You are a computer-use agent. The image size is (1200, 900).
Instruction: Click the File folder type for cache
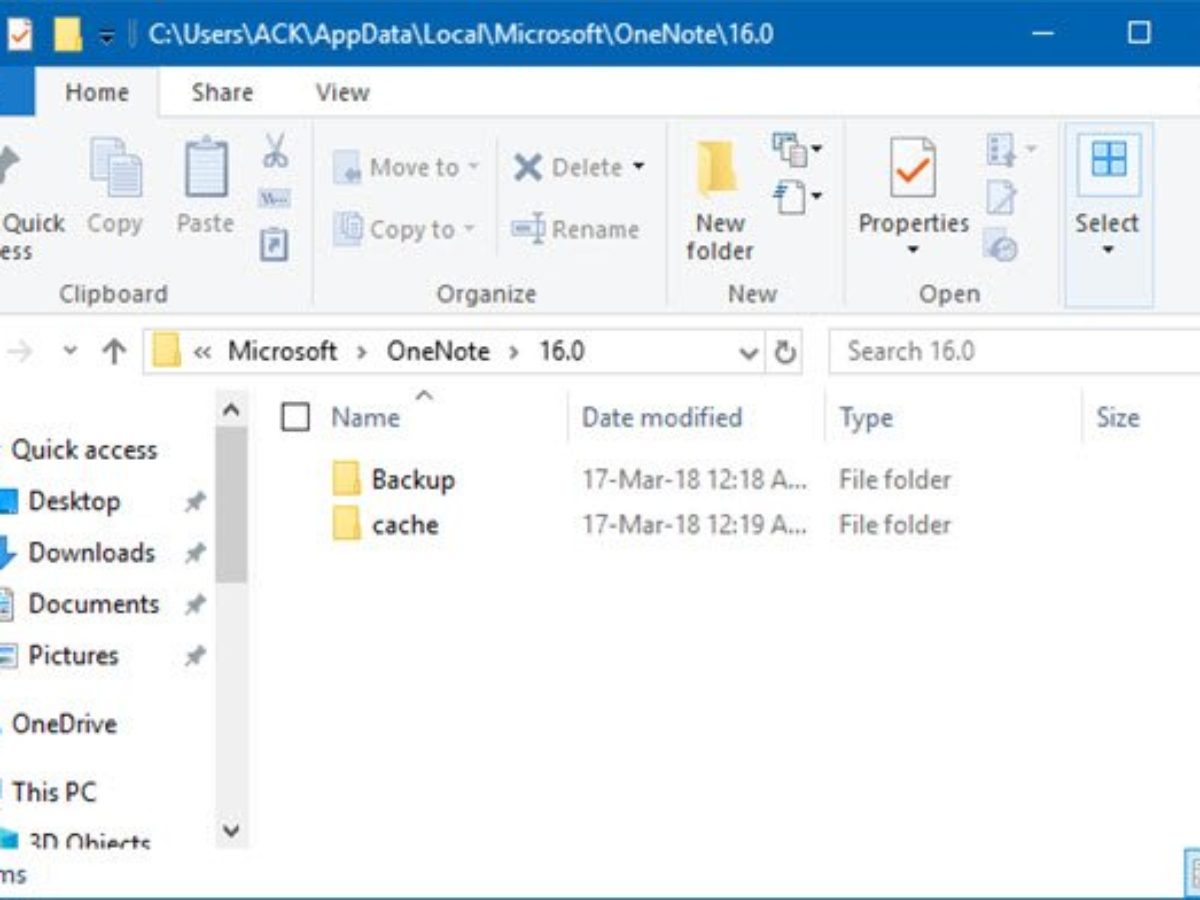pyautogui.click(x=895, y=525)
